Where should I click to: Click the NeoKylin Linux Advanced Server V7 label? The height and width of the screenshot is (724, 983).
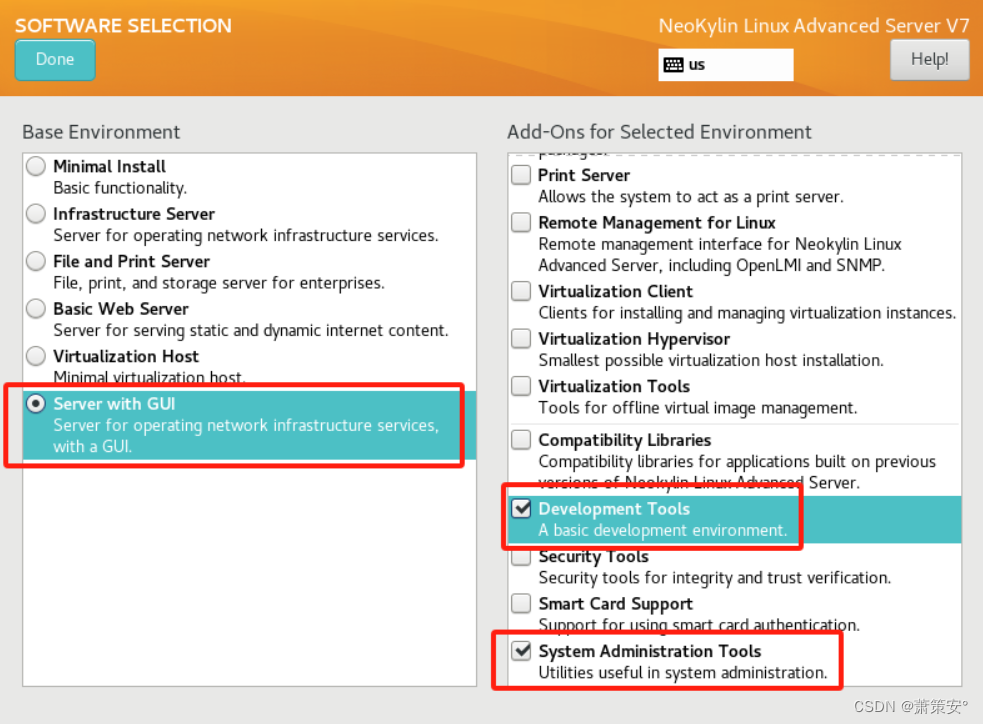click(814, 26)
